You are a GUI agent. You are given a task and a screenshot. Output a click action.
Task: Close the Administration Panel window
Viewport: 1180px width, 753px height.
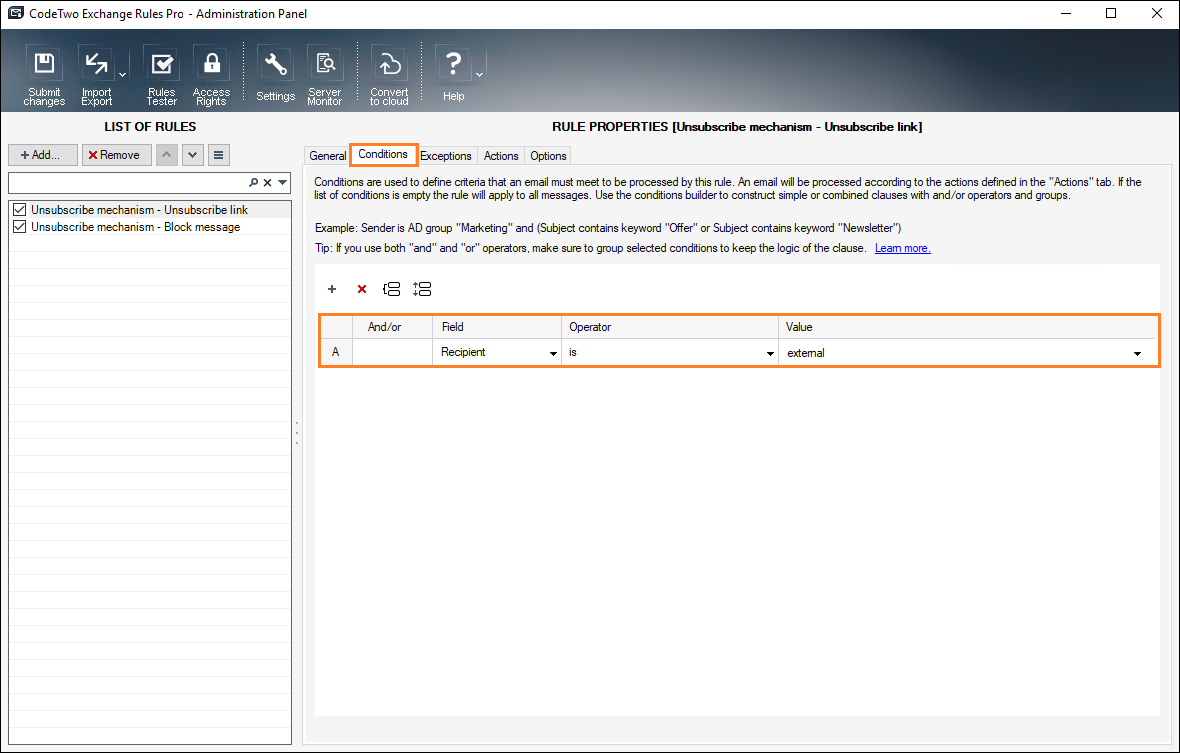click(1157, 14)
